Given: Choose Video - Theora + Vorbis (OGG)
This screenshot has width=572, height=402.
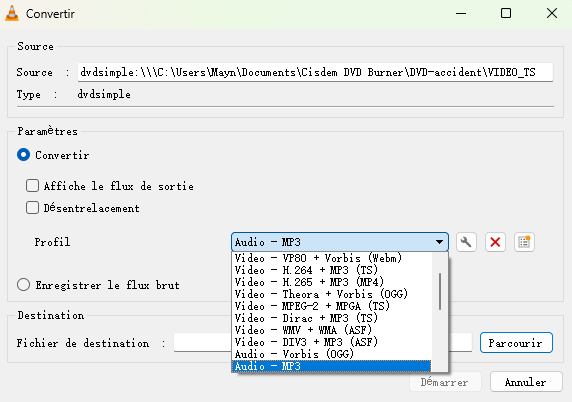Looking at the screenshot, I should 331,294.
